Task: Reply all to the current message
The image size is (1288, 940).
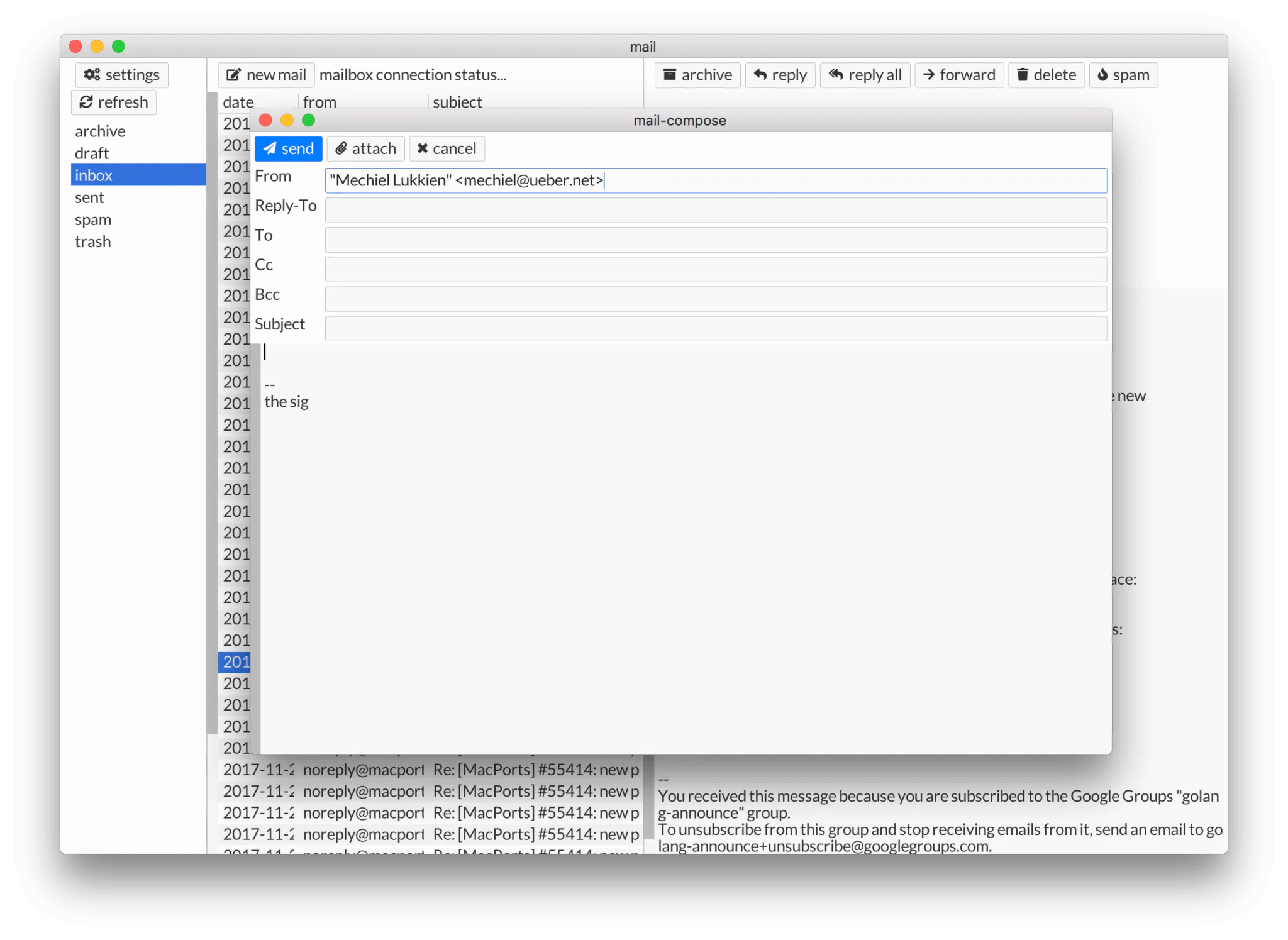Action: pos(865,75)
